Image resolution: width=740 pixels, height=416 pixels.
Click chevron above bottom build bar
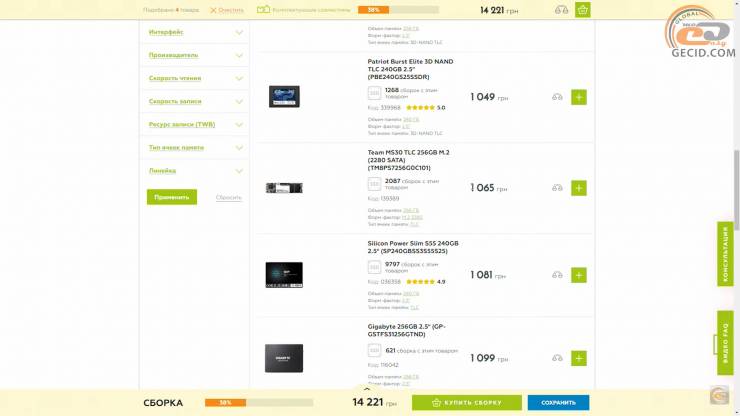367,389
